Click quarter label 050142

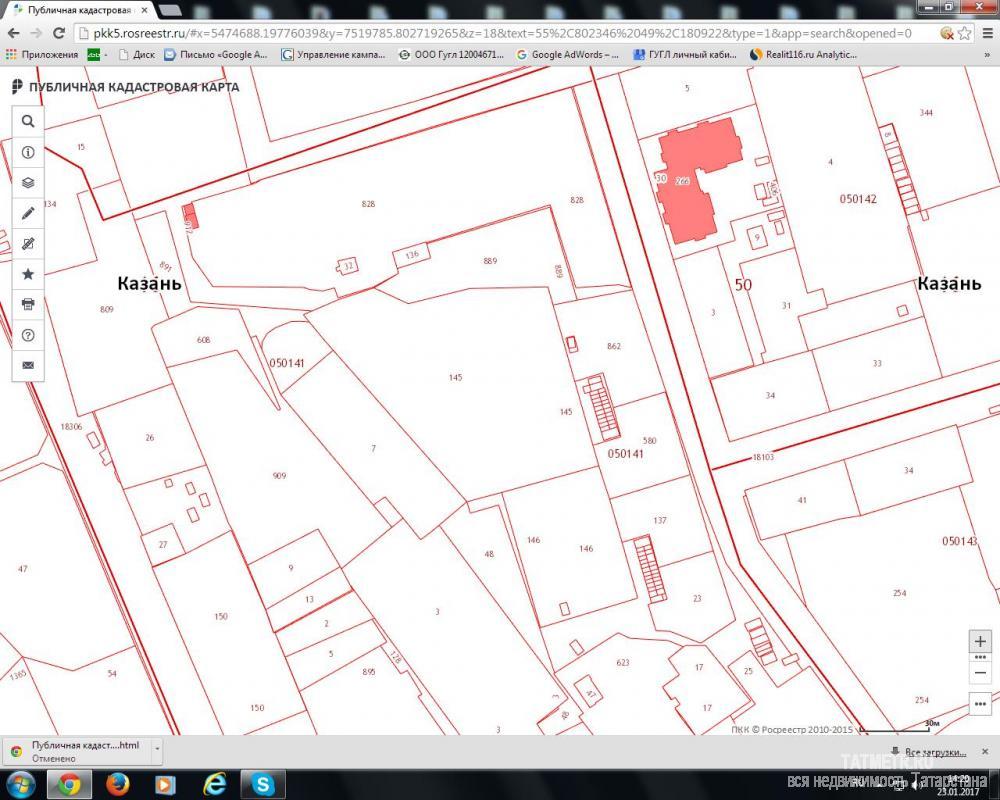tap(858, 199)
